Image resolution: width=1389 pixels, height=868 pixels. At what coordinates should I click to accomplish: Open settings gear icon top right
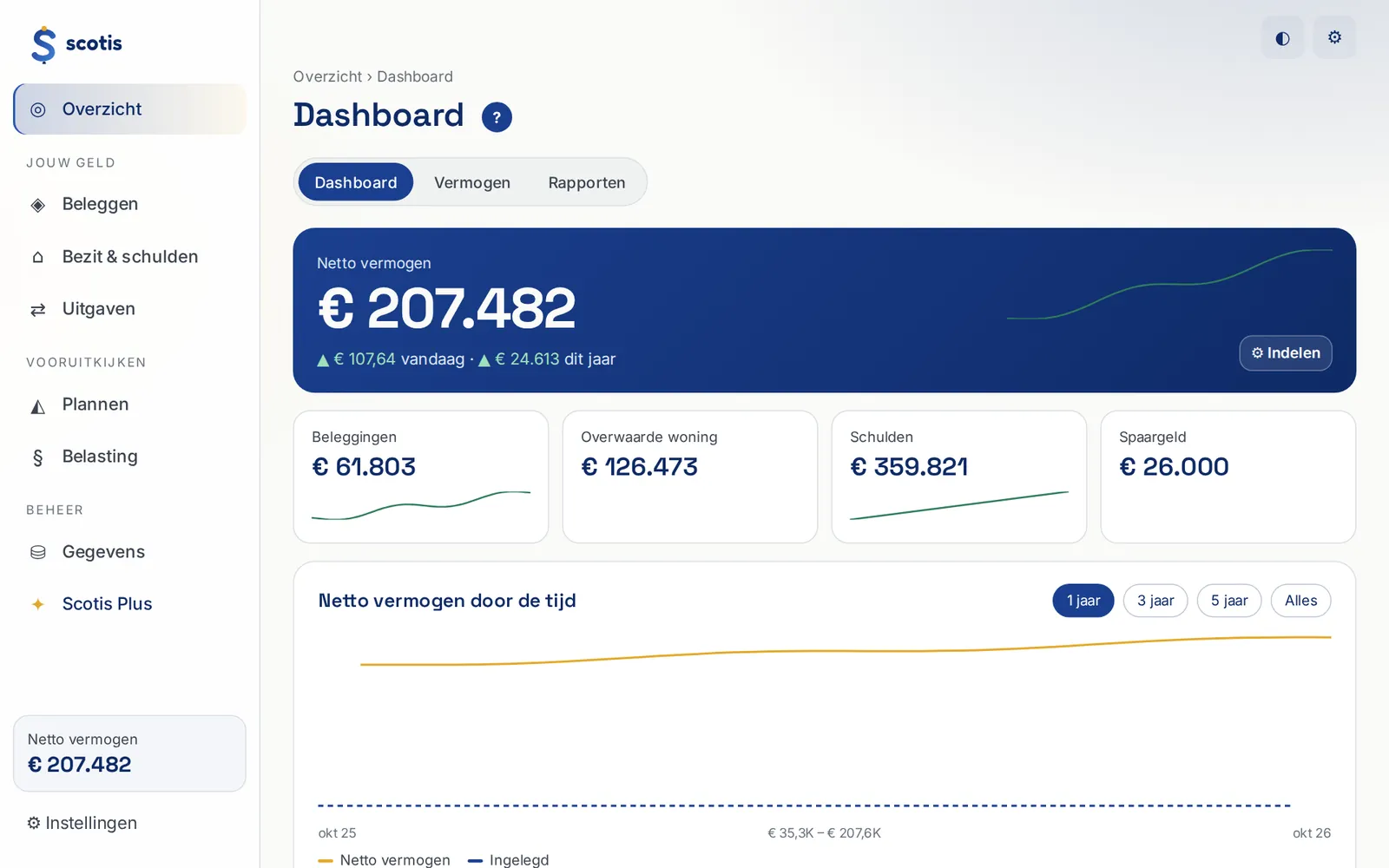1334,37
